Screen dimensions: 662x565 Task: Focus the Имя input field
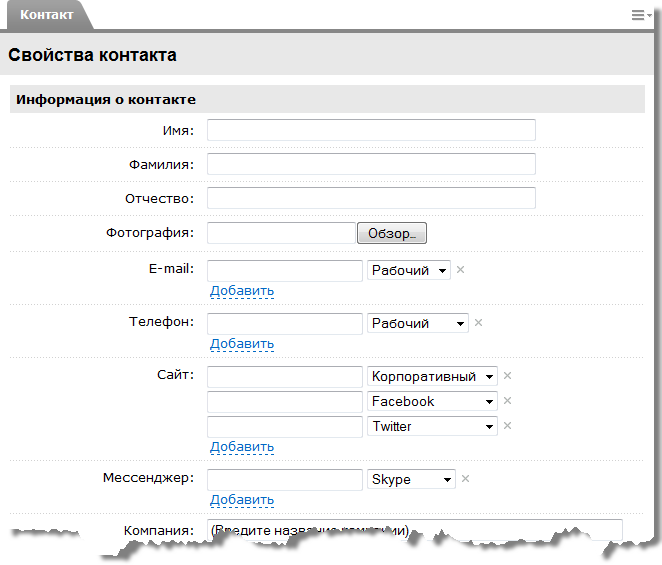(371, 130)
